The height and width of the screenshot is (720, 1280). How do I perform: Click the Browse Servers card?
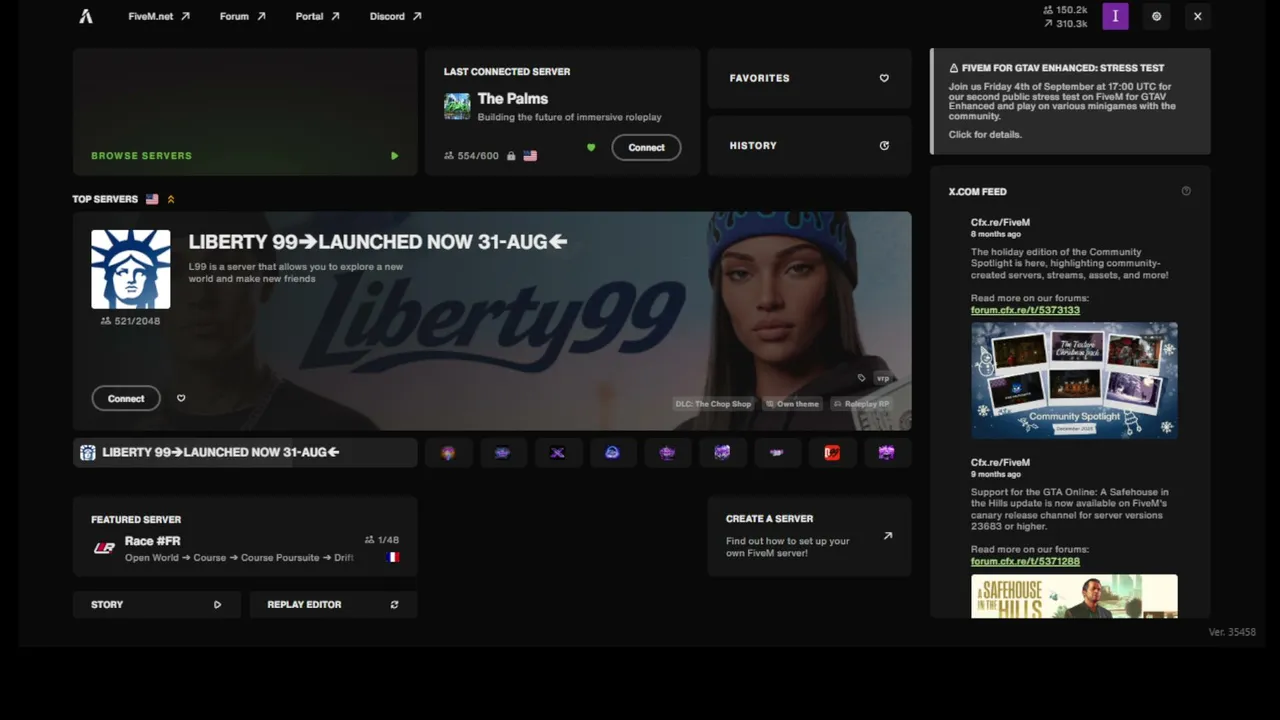click(x=245, y=112)
